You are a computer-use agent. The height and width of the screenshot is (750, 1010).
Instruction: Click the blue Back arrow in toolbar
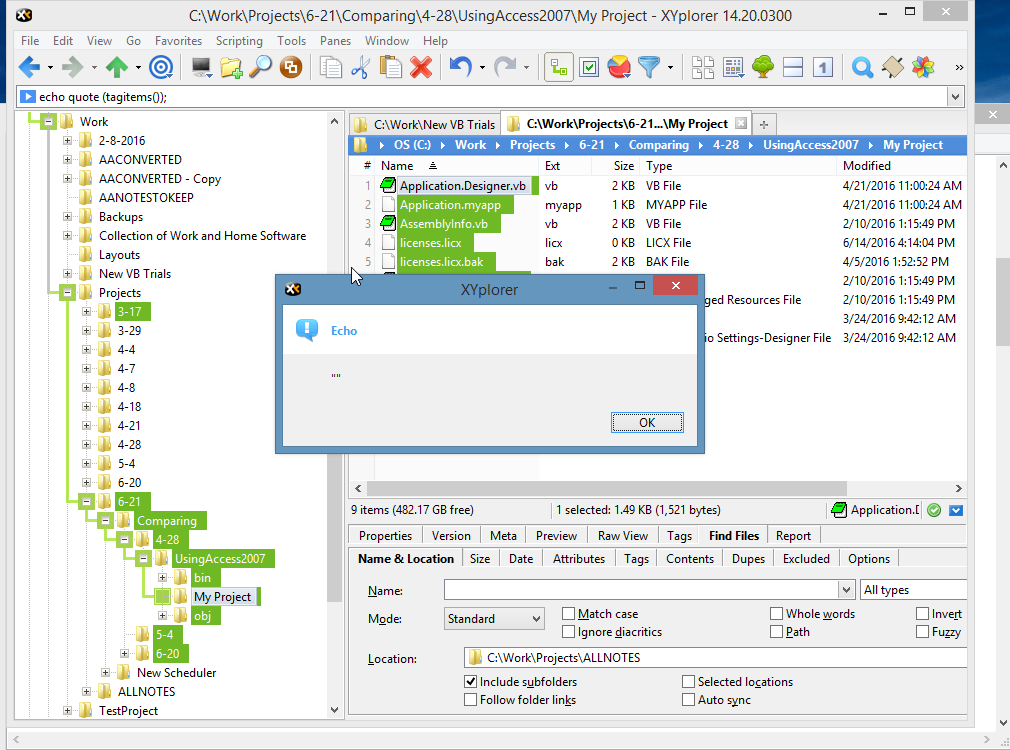[29, 68]
